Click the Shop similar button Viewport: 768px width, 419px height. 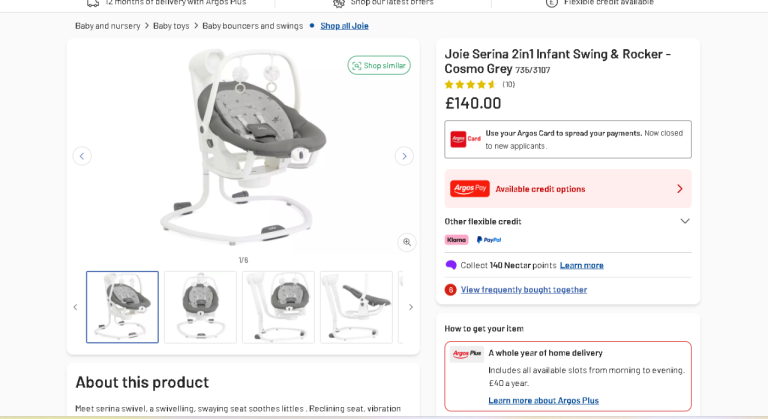(x=379, y=66)
